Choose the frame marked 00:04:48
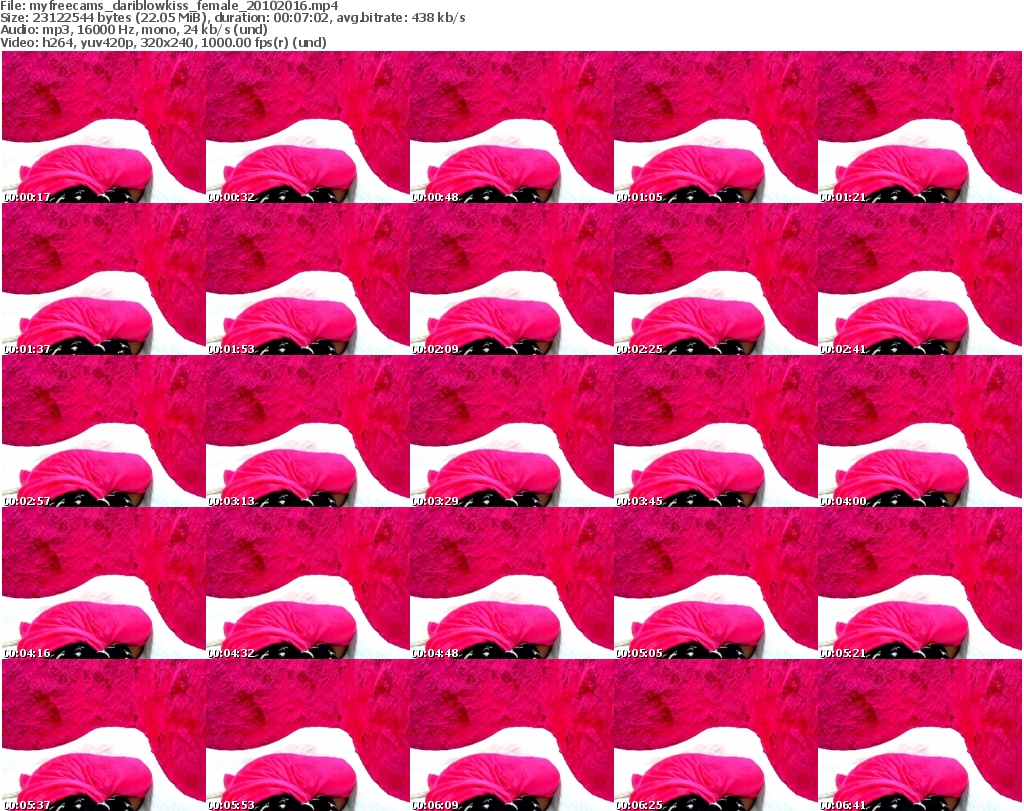1024x811 pixels. click(511, 583)
